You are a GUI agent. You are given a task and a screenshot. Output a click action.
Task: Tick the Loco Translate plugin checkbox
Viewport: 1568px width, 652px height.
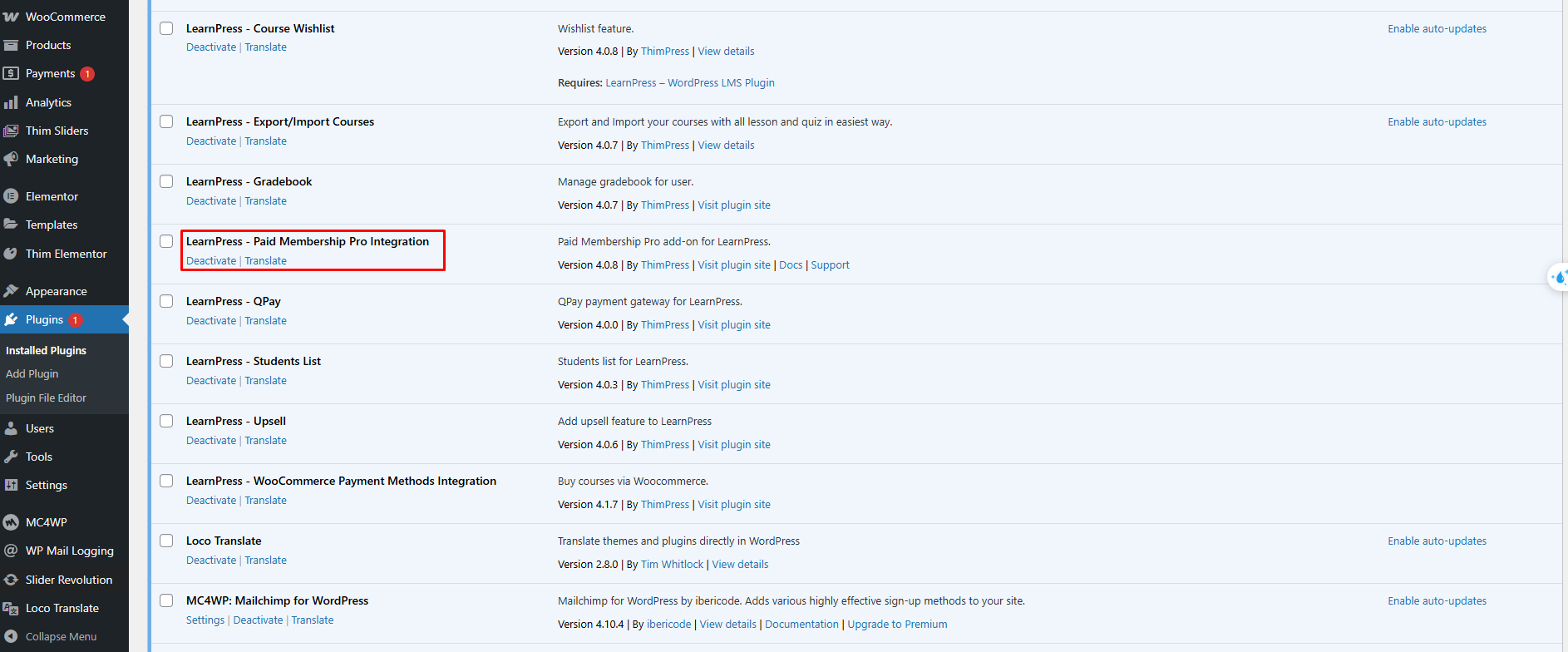(x=166, y=541)
